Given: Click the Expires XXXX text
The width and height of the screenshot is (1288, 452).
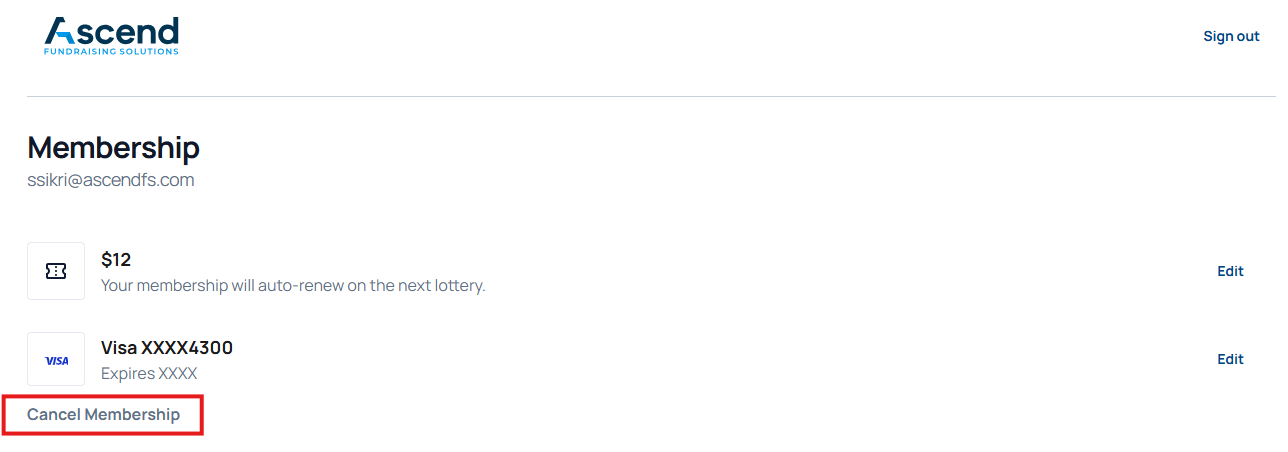Looking at the screenshot, I should coord(149,374).
